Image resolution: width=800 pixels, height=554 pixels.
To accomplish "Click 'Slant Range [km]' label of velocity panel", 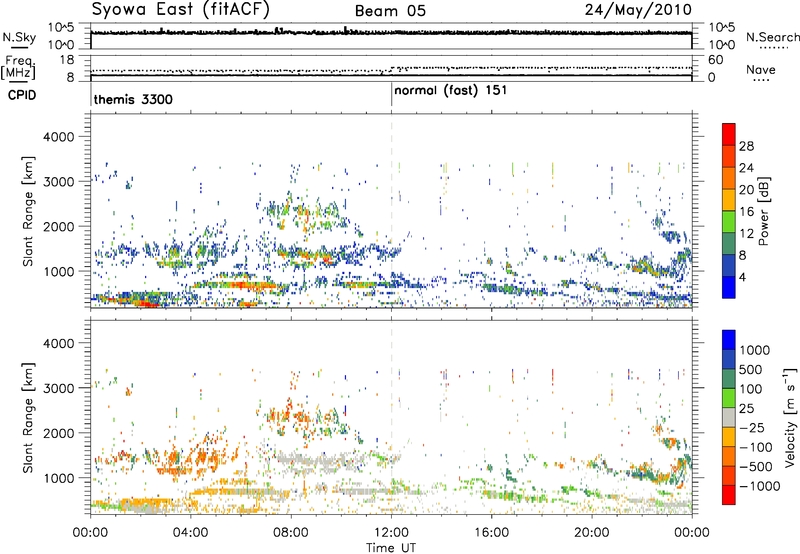I will (28, 417).
